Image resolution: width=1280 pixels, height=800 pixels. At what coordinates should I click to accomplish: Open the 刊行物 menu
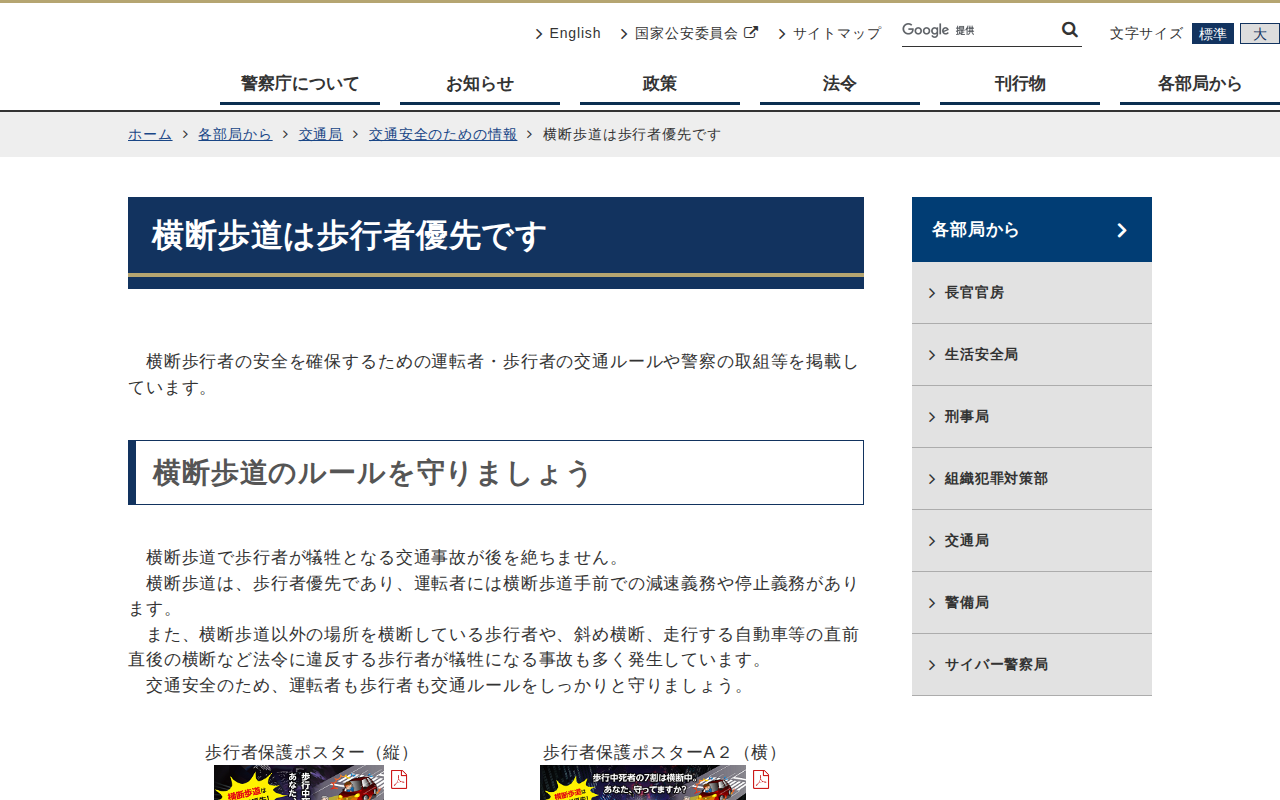[1020, 84]
